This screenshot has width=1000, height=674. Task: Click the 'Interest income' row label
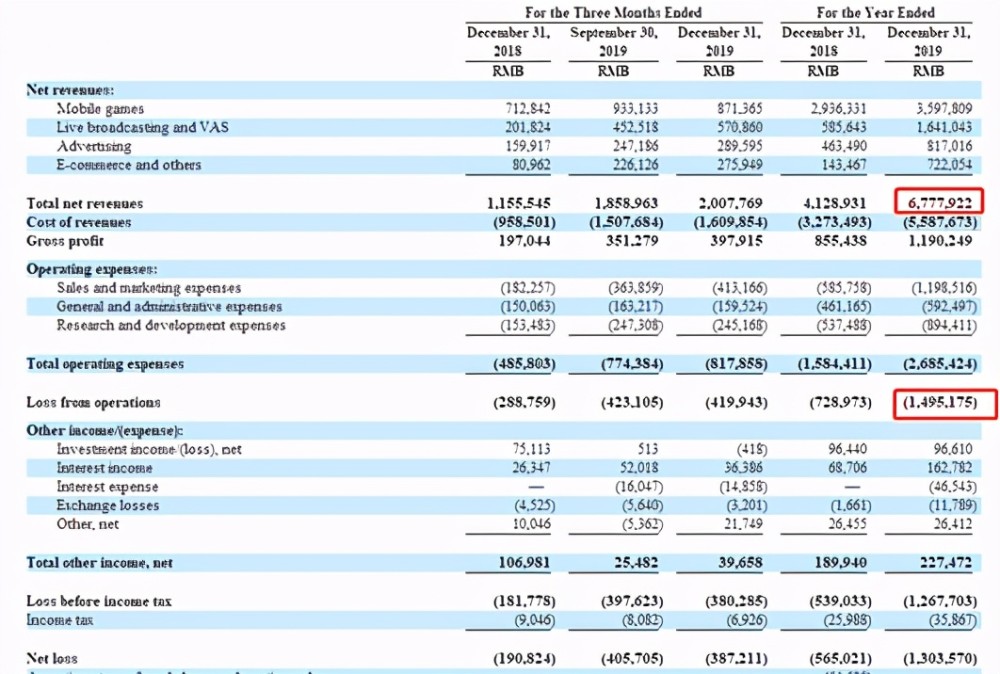[105, 468]
